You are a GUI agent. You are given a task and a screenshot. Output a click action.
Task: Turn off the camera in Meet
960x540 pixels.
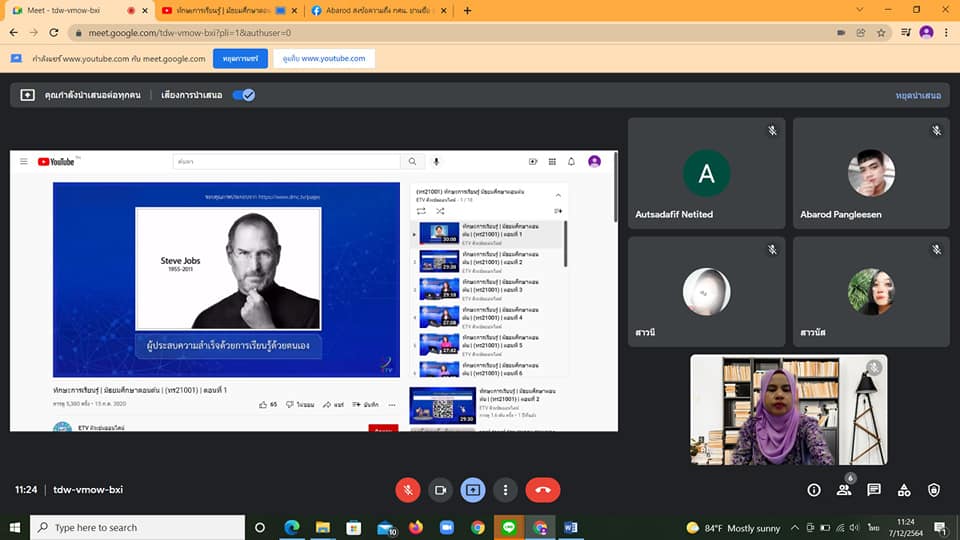tap(440, 490)
